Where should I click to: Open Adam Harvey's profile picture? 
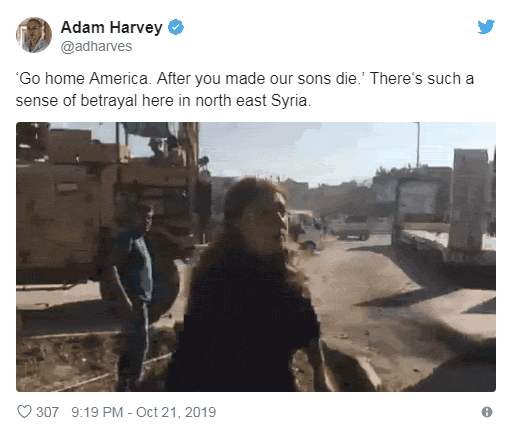pyautogui.click(x=34, y=35)
